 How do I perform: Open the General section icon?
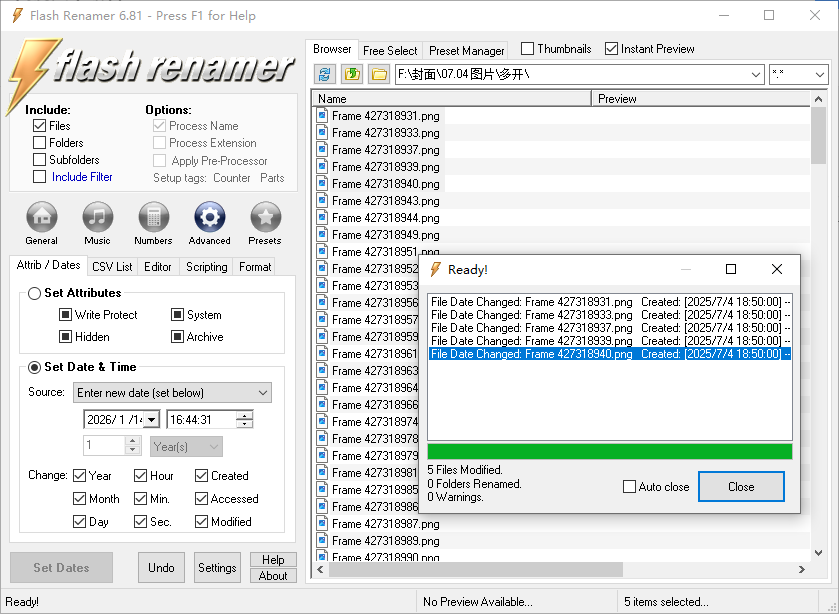(x=41, y=217)
